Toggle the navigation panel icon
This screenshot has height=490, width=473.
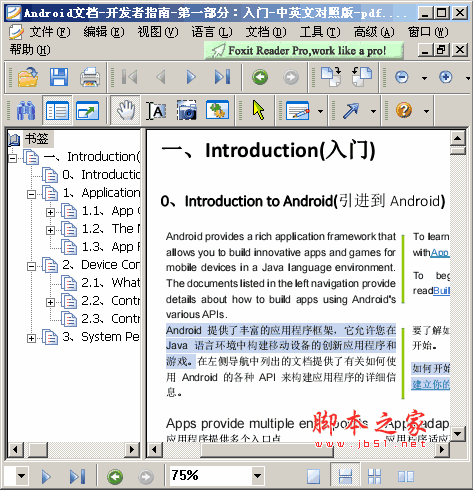coord(57,110)
